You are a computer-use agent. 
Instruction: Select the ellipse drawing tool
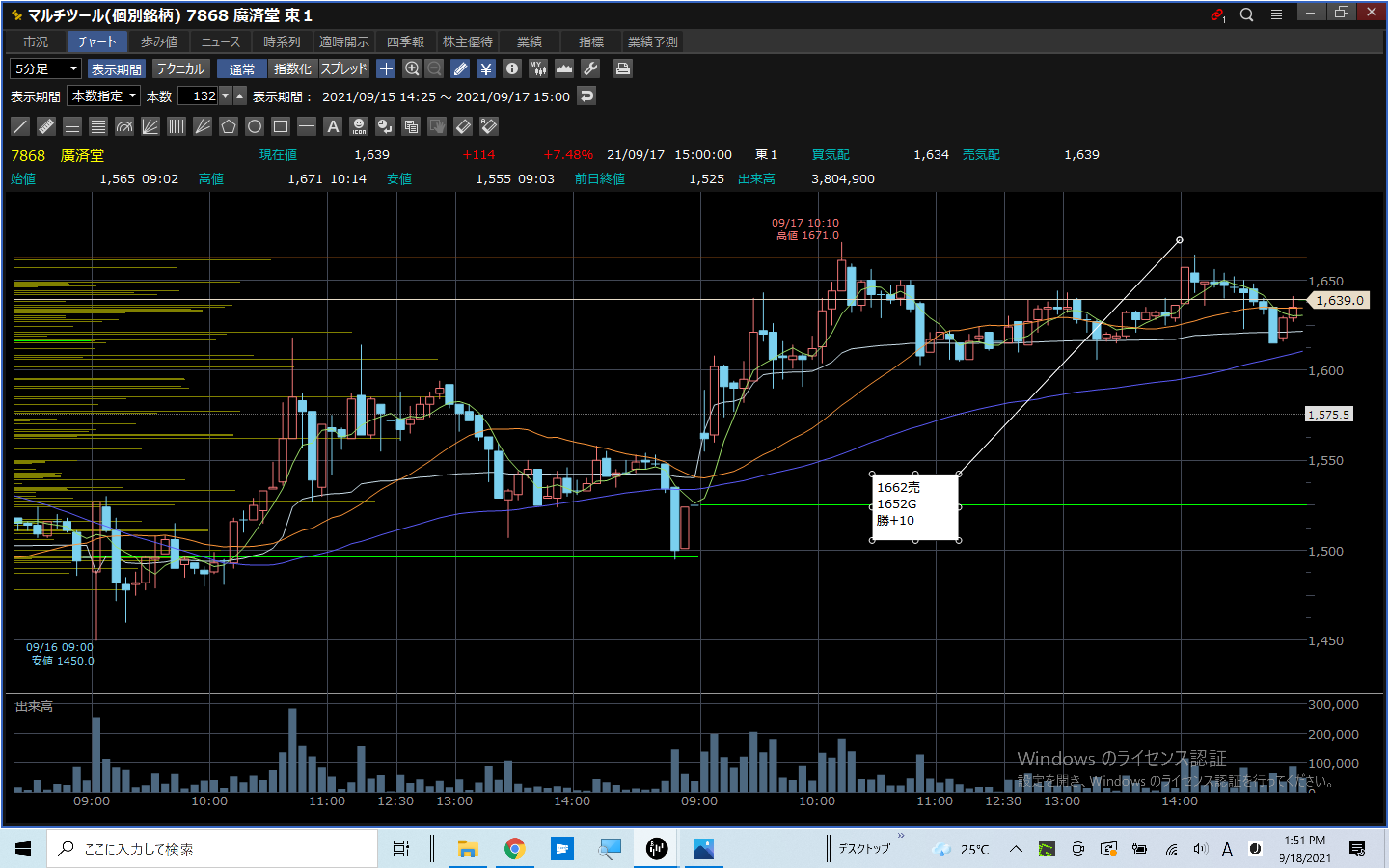click(x=254, y=126)
